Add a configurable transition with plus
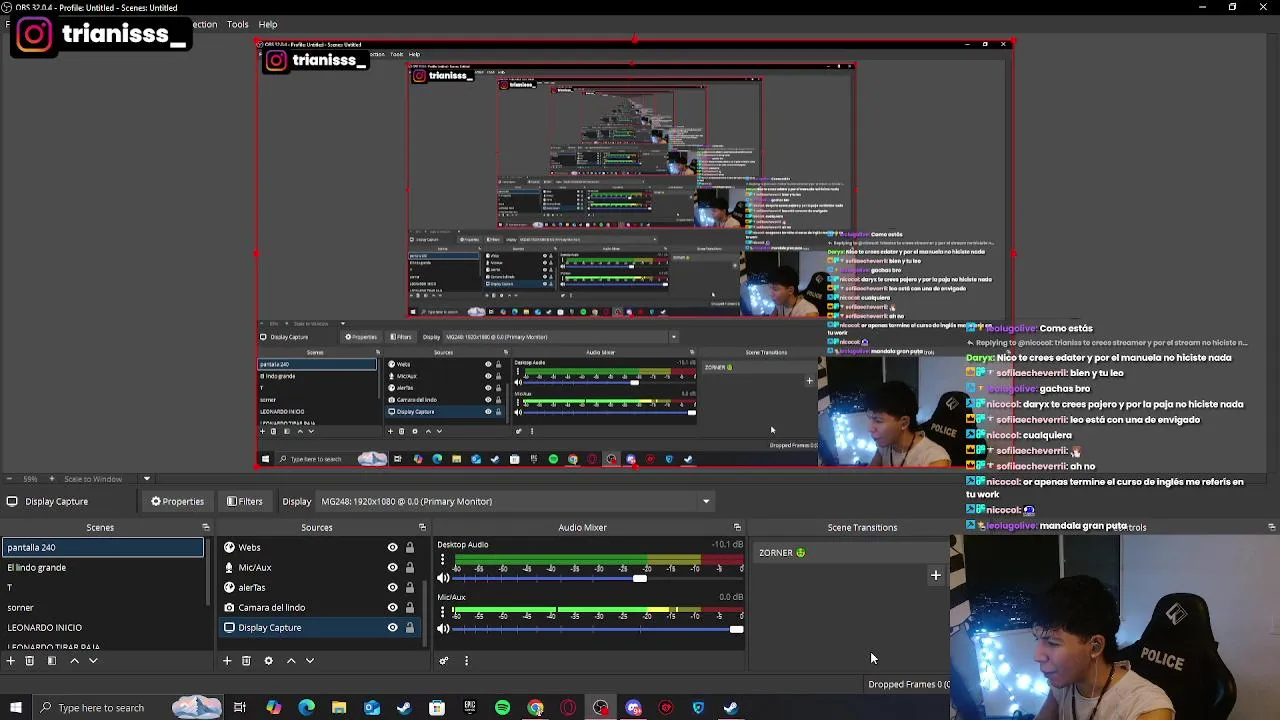 (936, 575)
